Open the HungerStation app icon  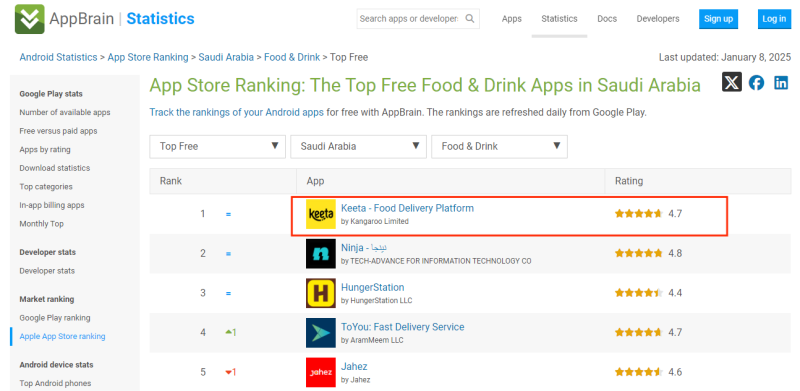click(321, 293)
